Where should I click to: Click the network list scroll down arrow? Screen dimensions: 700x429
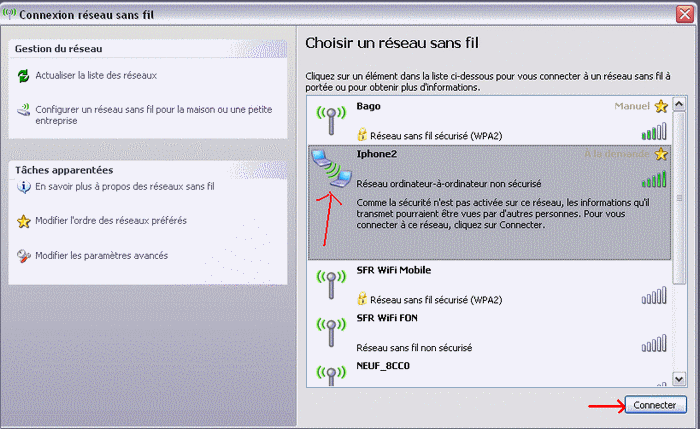[679, 379]
